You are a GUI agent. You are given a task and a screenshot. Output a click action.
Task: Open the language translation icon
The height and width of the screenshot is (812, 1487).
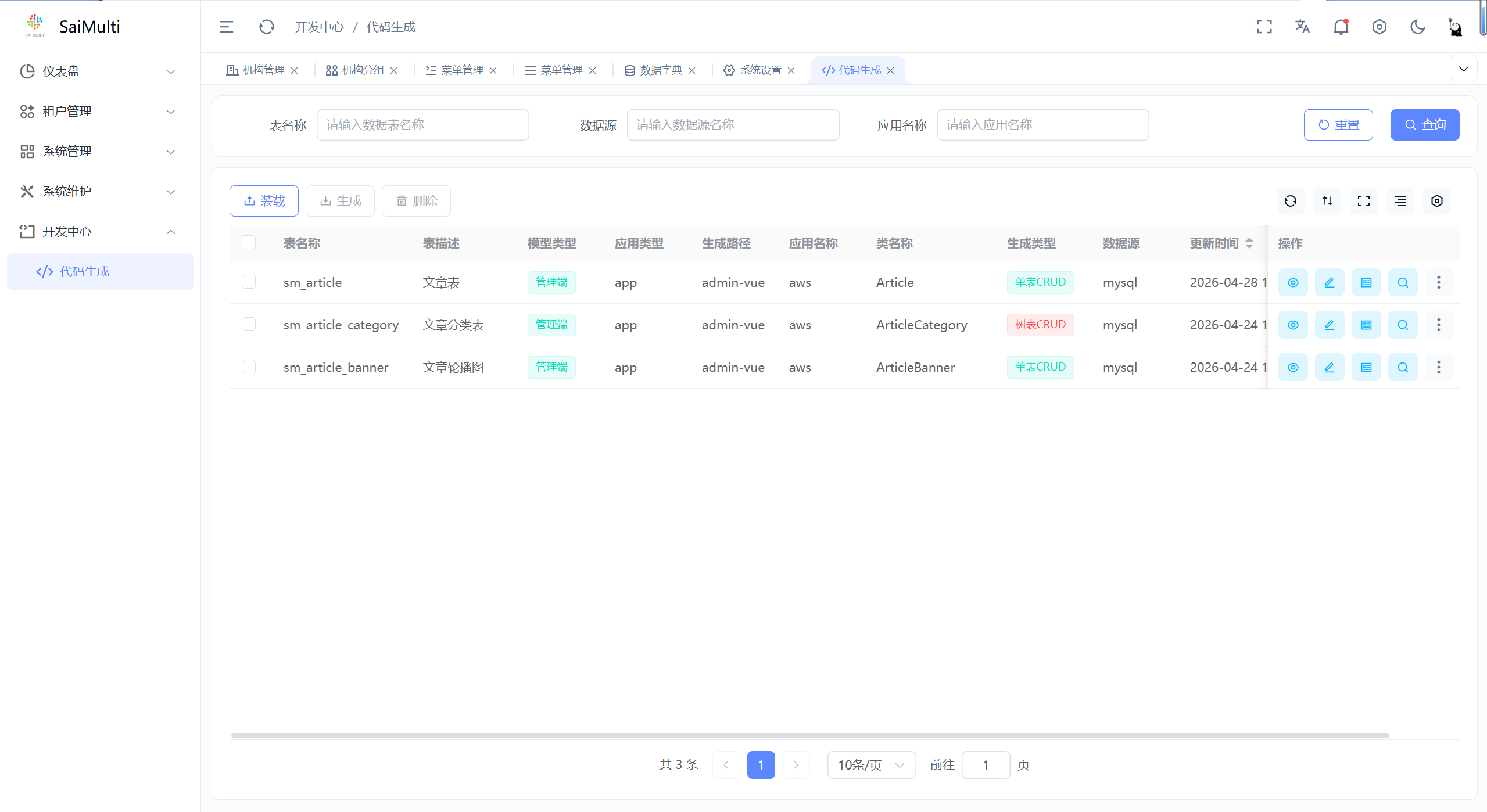tap(1302, 27)
